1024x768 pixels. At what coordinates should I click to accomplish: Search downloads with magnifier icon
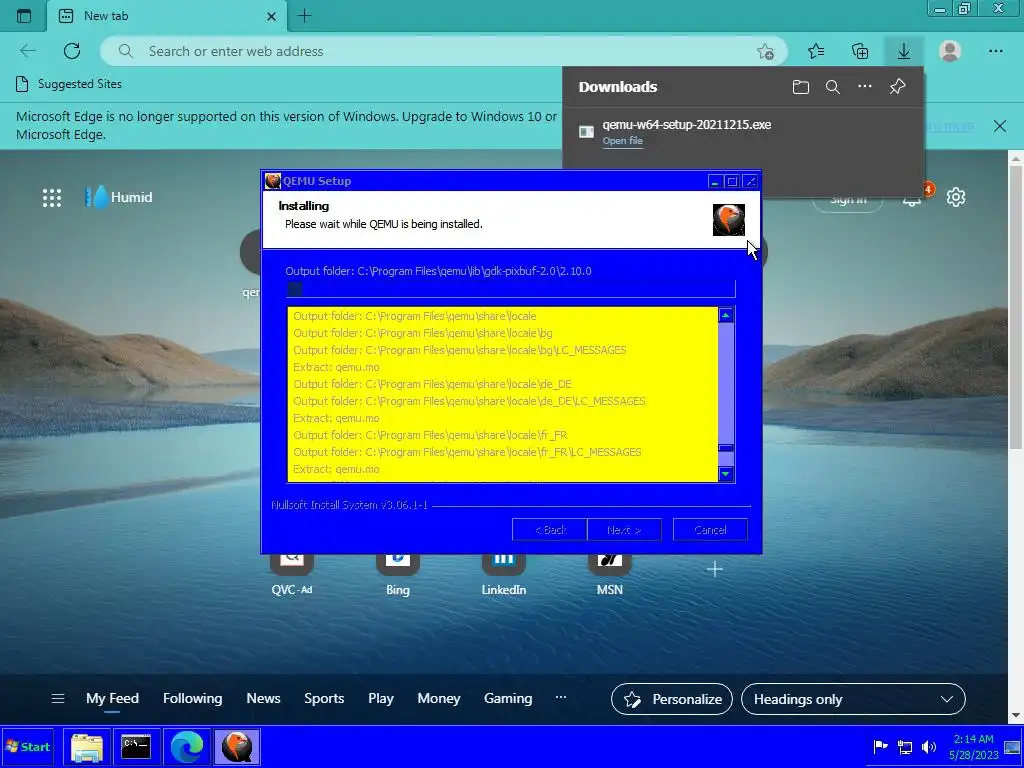click(x=833, y=87)
